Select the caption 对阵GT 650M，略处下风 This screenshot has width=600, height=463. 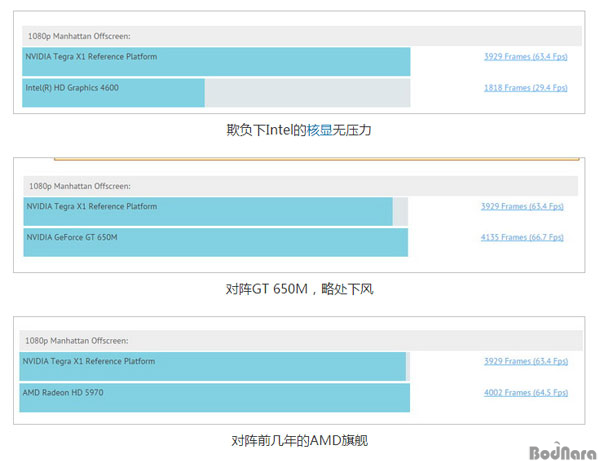299,289
